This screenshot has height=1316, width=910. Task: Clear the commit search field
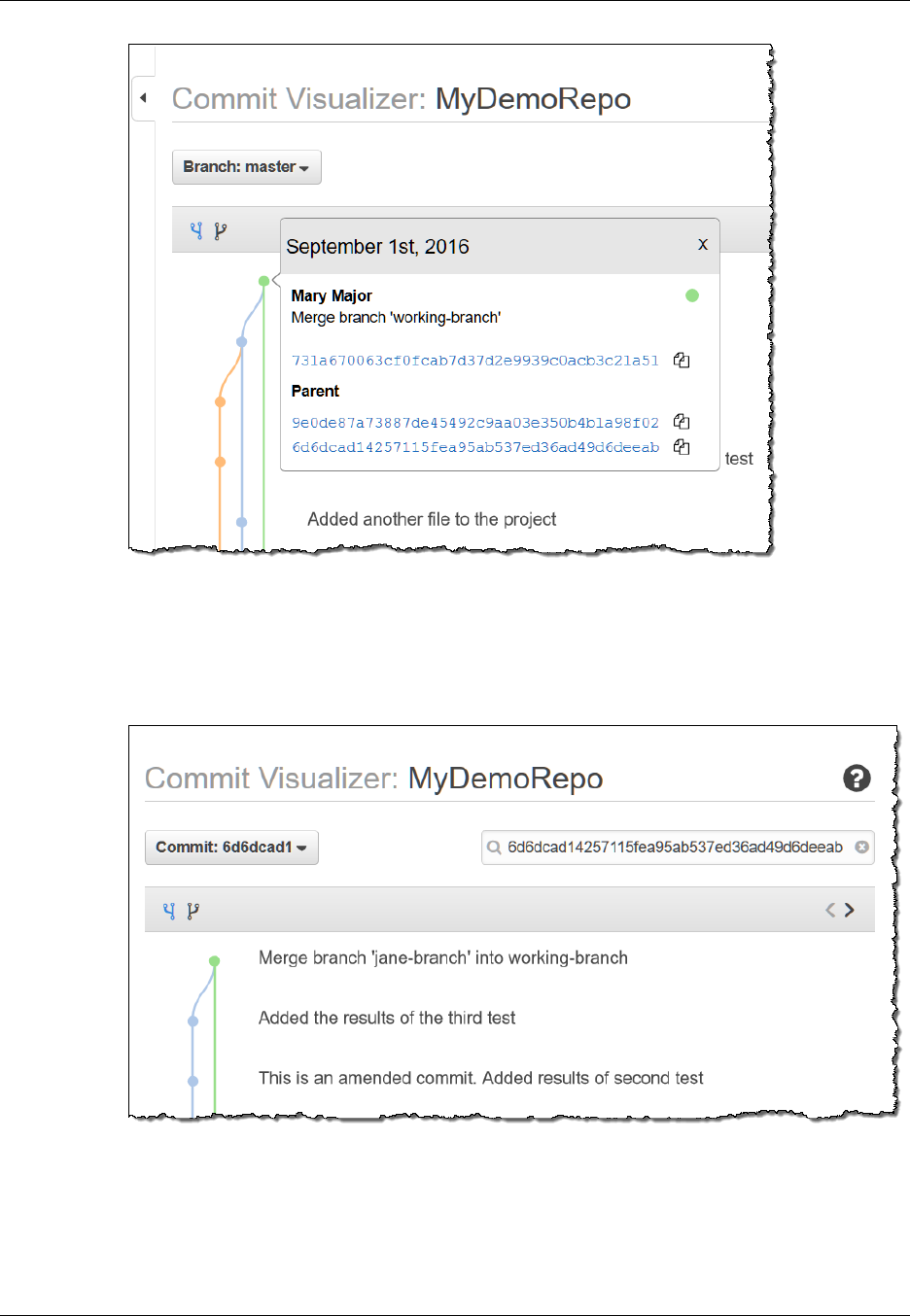pos(861,847)
